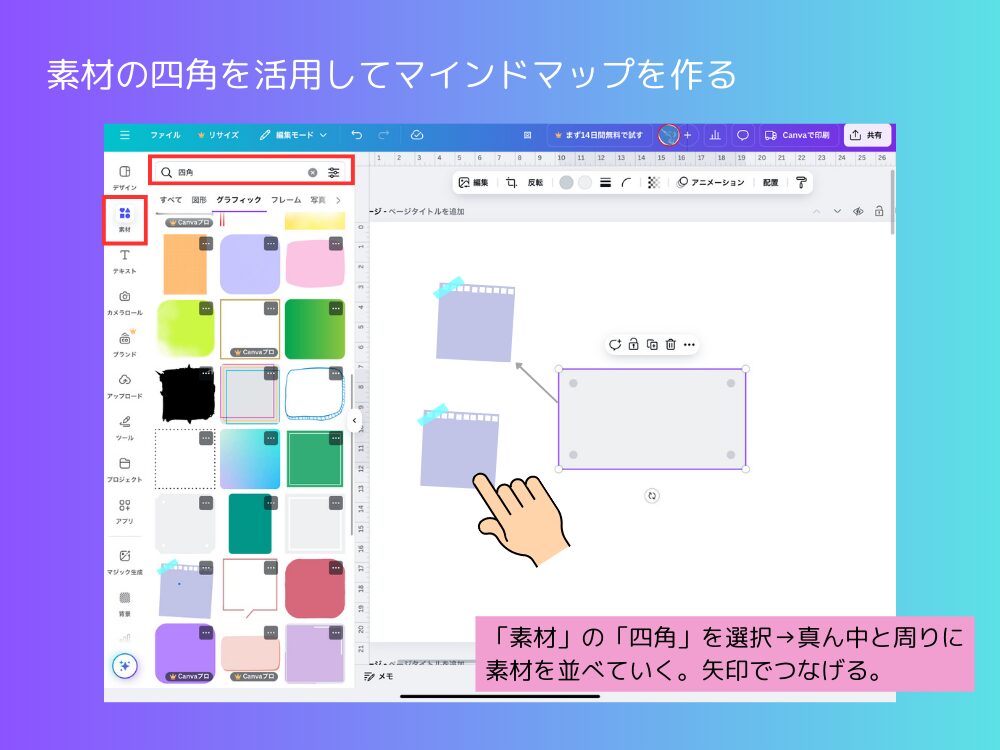Toggle the page lock icon

(x=879, y=211)
